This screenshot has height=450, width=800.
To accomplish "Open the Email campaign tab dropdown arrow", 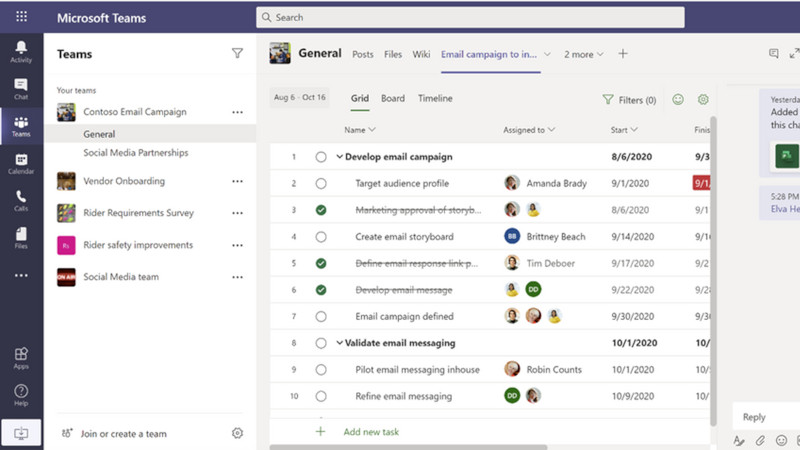I will point(547,54).
